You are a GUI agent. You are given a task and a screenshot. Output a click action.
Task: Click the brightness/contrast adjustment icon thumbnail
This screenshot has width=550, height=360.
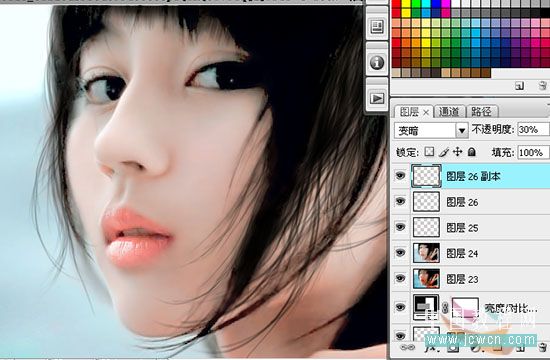click(x=426, y=308)
